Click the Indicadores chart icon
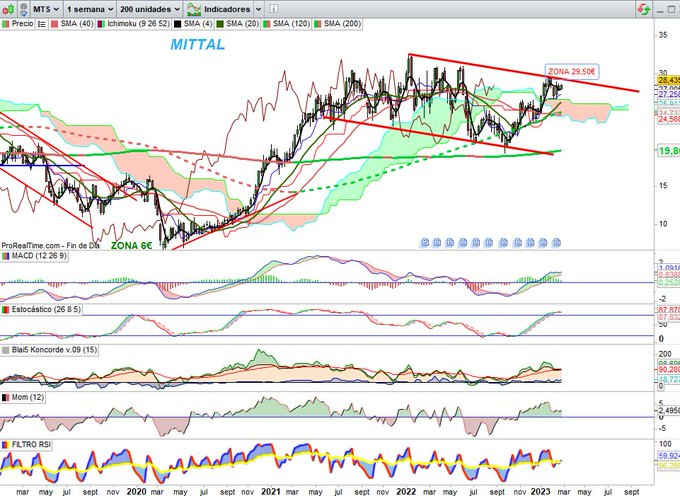The height and width of the screenshot is (496, 680). coord(193,9)
